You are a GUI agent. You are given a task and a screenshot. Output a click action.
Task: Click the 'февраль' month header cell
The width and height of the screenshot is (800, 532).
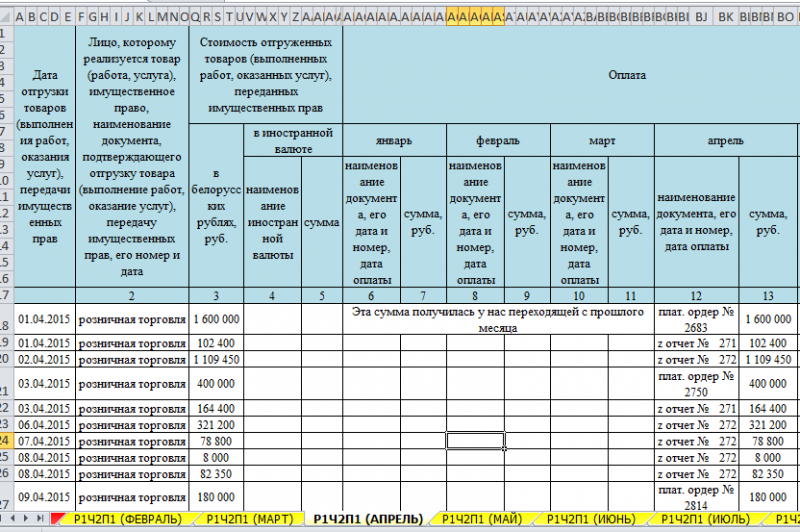point(497,141)
